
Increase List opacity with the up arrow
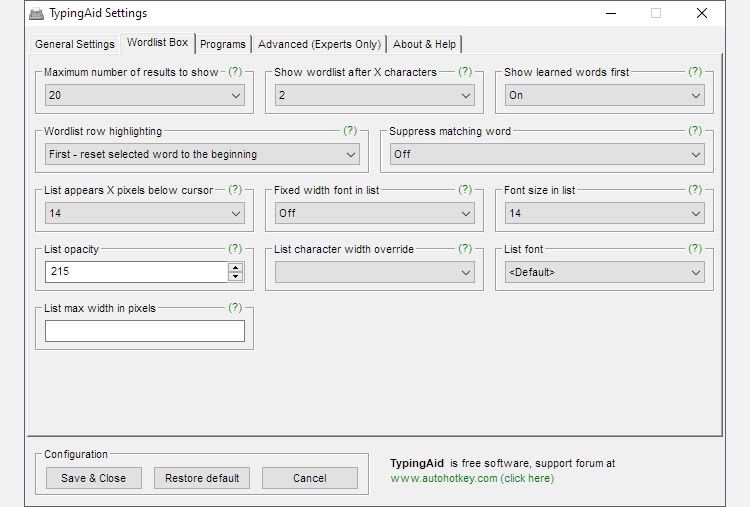point(236,267)
